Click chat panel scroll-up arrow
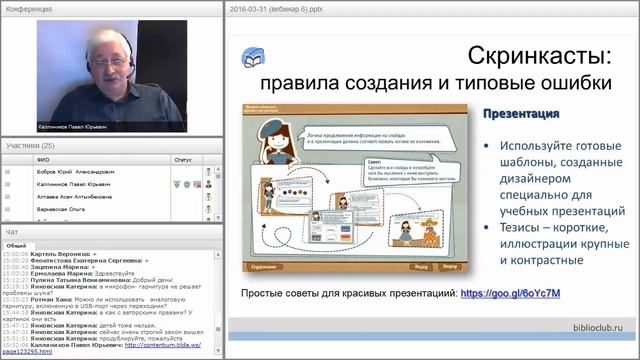Viewport: 640px width, 360px height. (x=218, y=254)
